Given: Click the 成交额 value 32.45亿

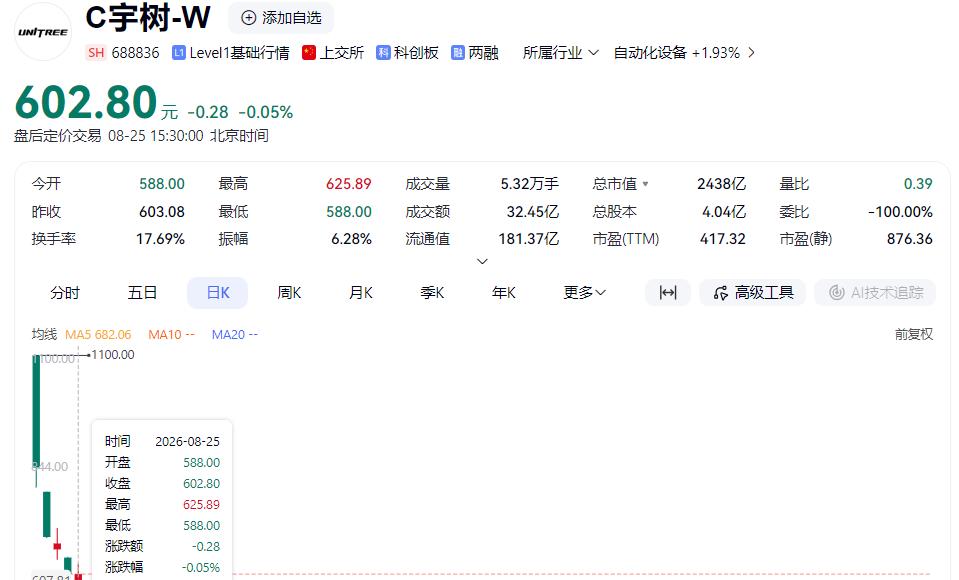Looking at the screenshot, I should pos(533,212).
